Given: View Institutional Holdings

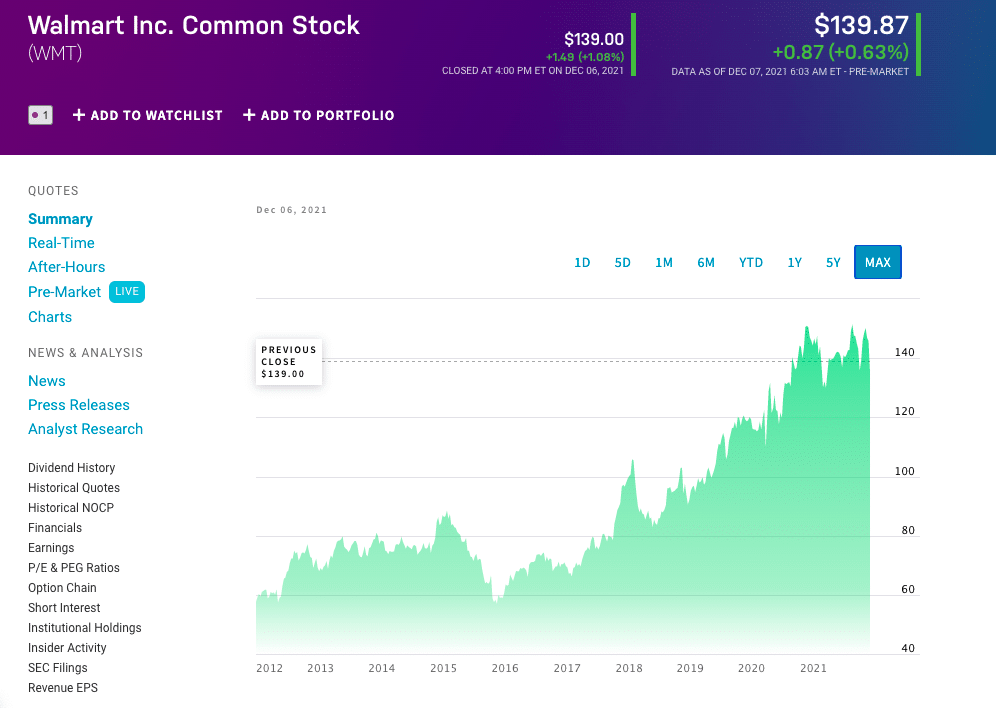Looking at the screenshot, I should pos(84,628).
